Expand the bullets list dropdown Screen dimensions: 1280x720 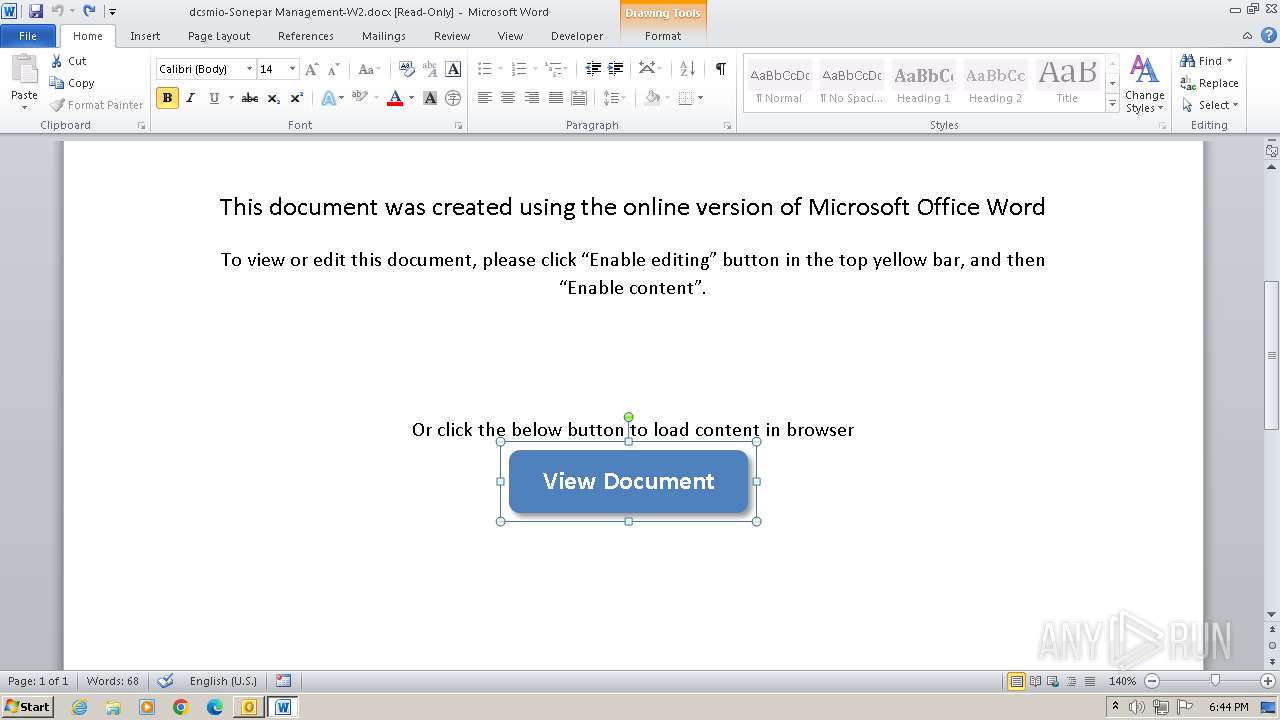[x=502, y=69]
